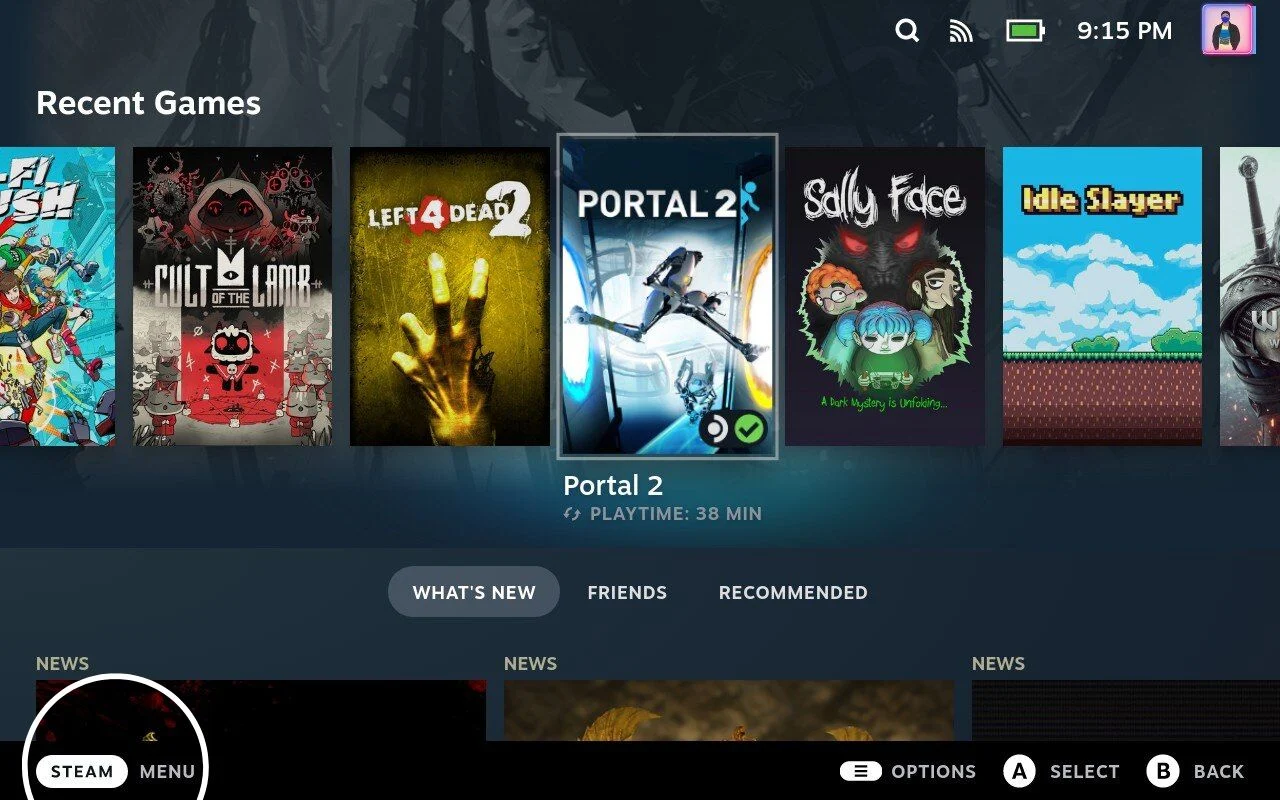Viewport: 1280px width, 800px height.
Task: Select the Left 4 Dead 2 cover
Action: pyautogui.click(x=450, y=296)
